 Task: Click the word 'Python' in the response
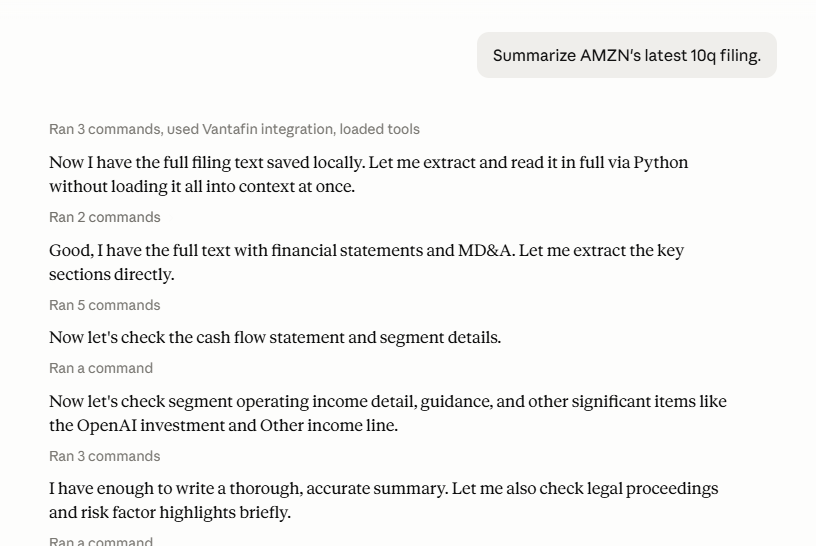click(x=660, y=162)
